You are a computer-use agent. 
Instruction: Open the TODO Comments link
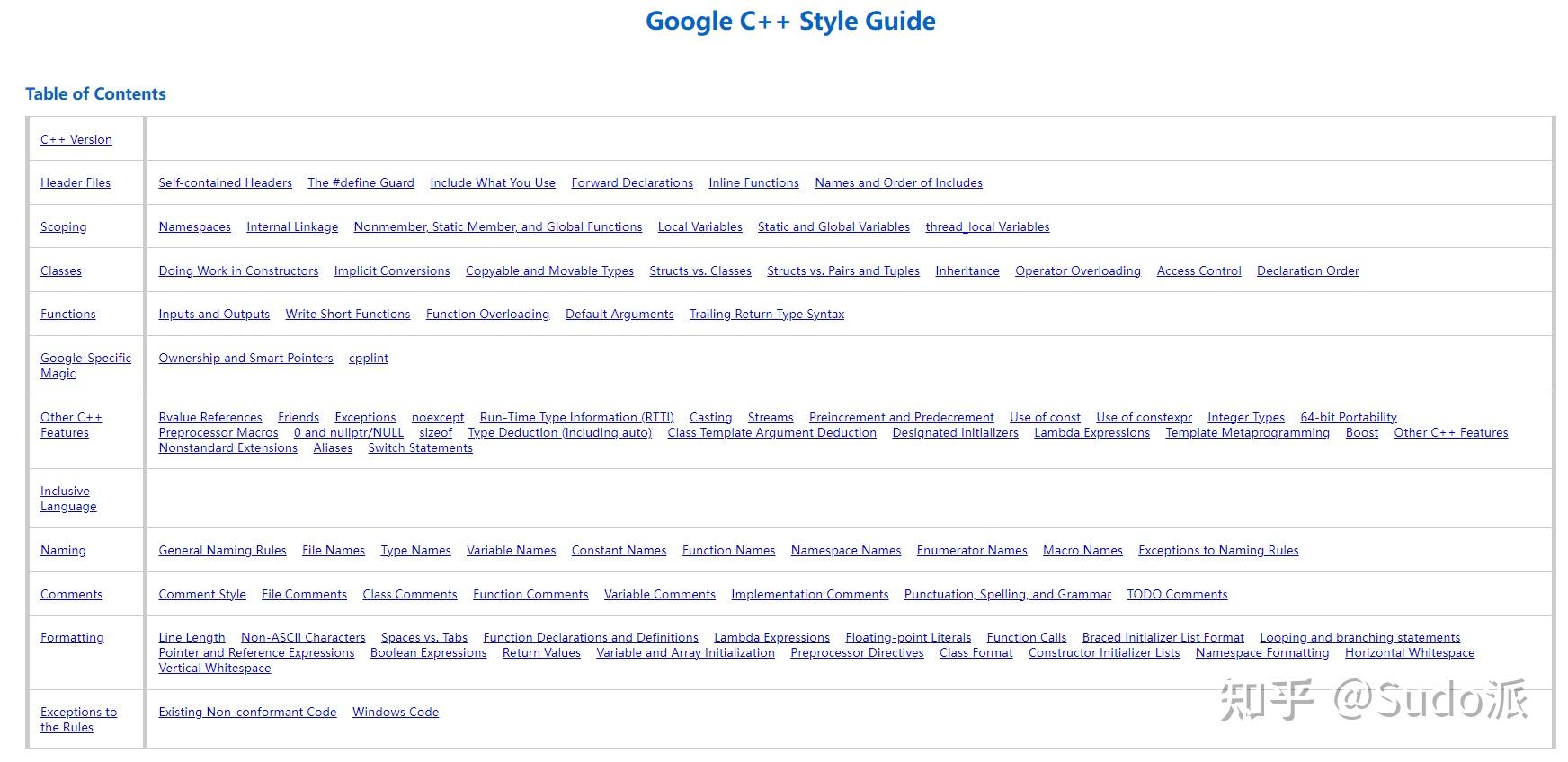pyautogui.click(x=1177, y=594)
